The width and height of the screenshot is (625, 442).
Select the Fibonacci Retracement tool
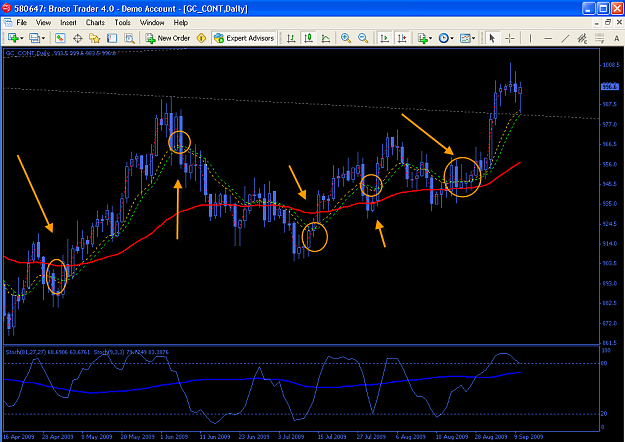pyautogui.click(x=599, y=38)
